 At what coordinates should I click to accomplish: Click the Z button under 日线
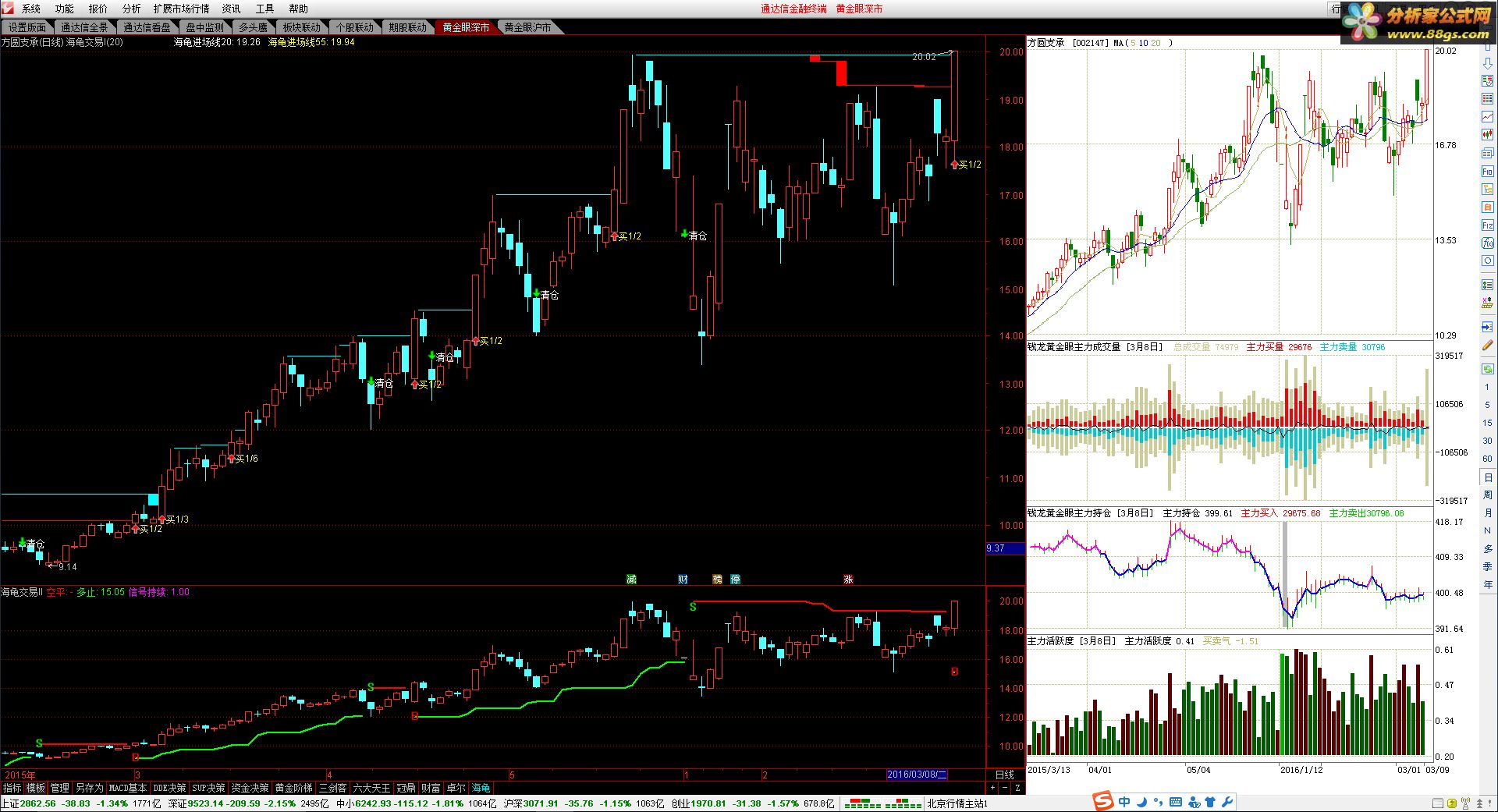[1017, 788]
